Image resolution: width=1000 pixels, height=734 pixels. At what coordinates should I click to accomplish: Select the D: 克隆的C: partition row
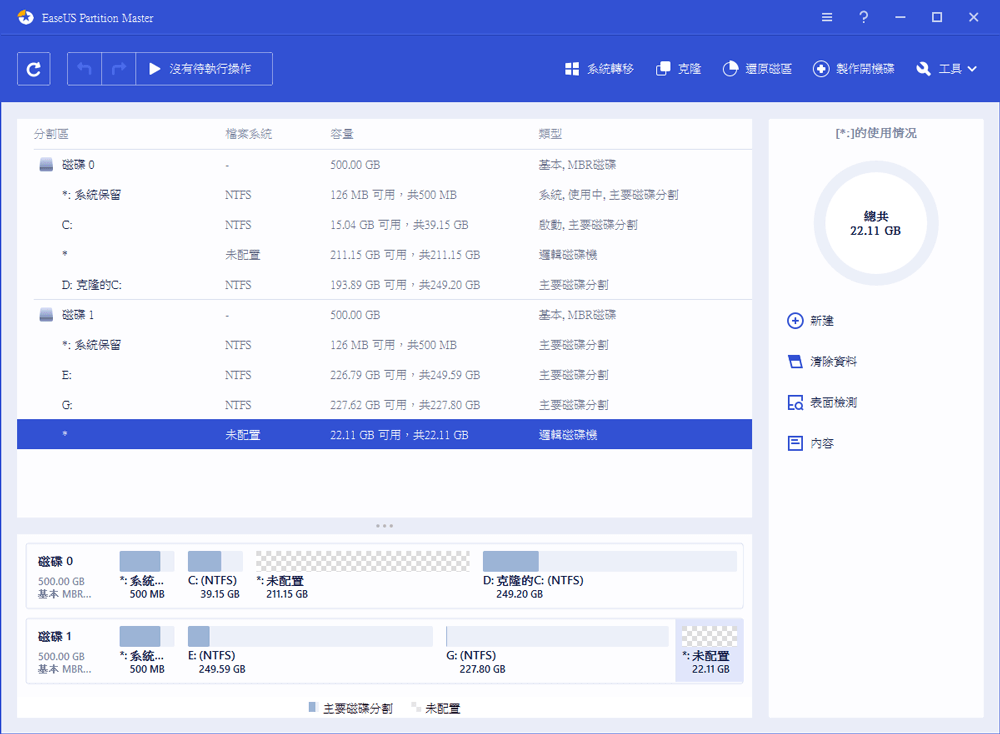(x=385, y=284)
